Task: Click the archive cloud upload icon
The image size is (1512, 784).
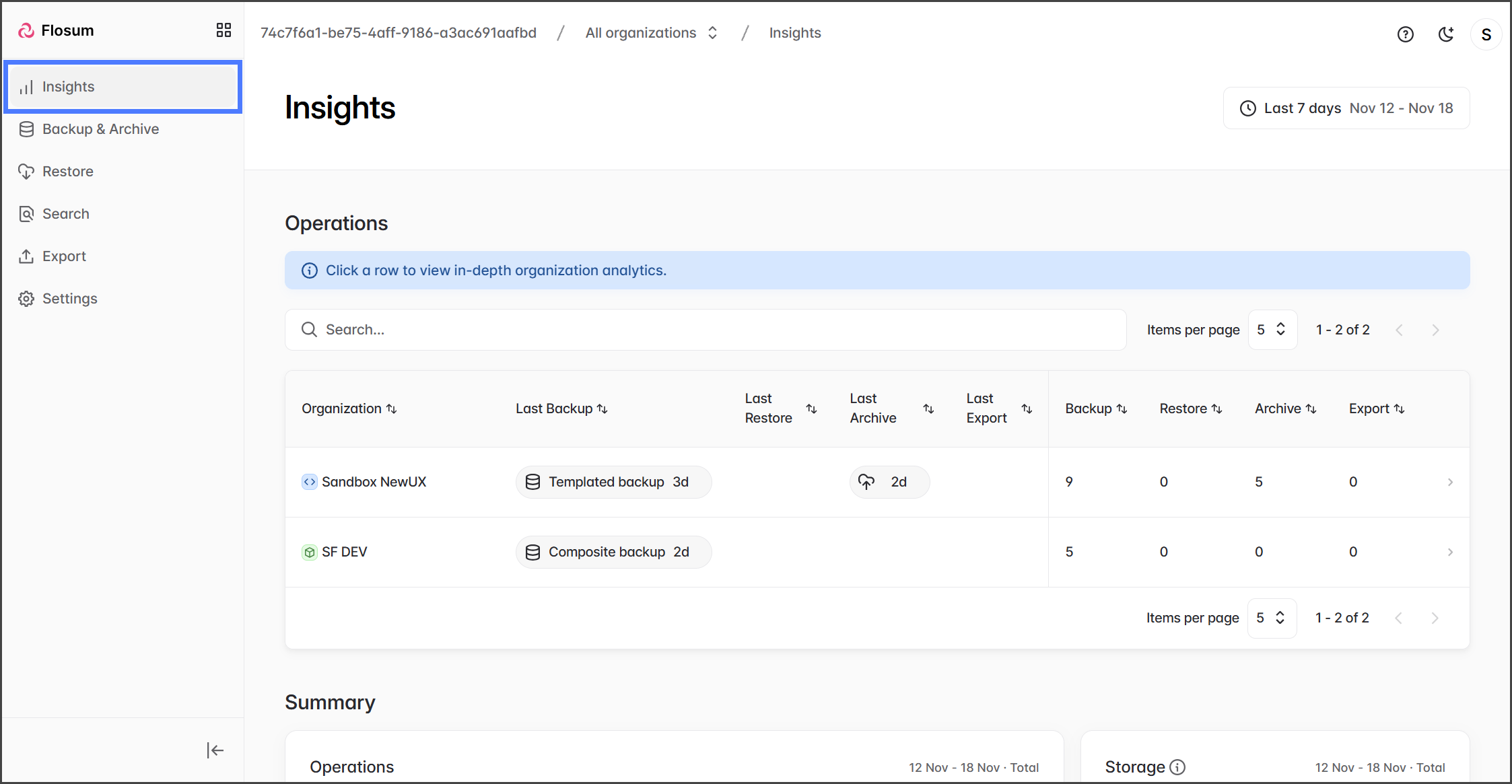Action: tap(866, 482)
